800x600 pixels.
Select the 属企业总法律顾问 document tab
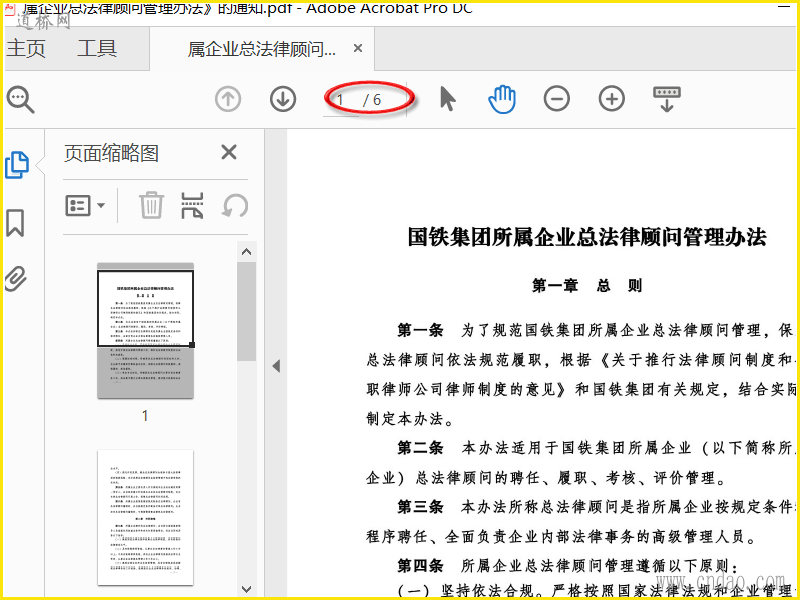[x=262, y=49]
